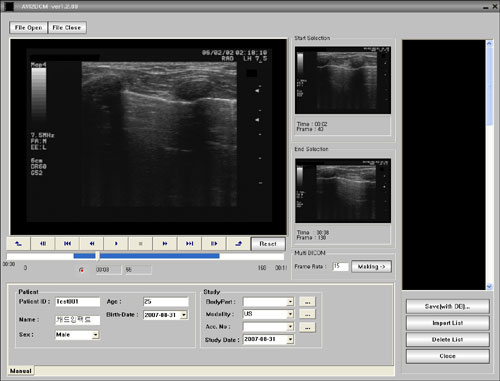Screen dimensions: 500x381
Task: Click the application icon in title bar
Action: 9,6
